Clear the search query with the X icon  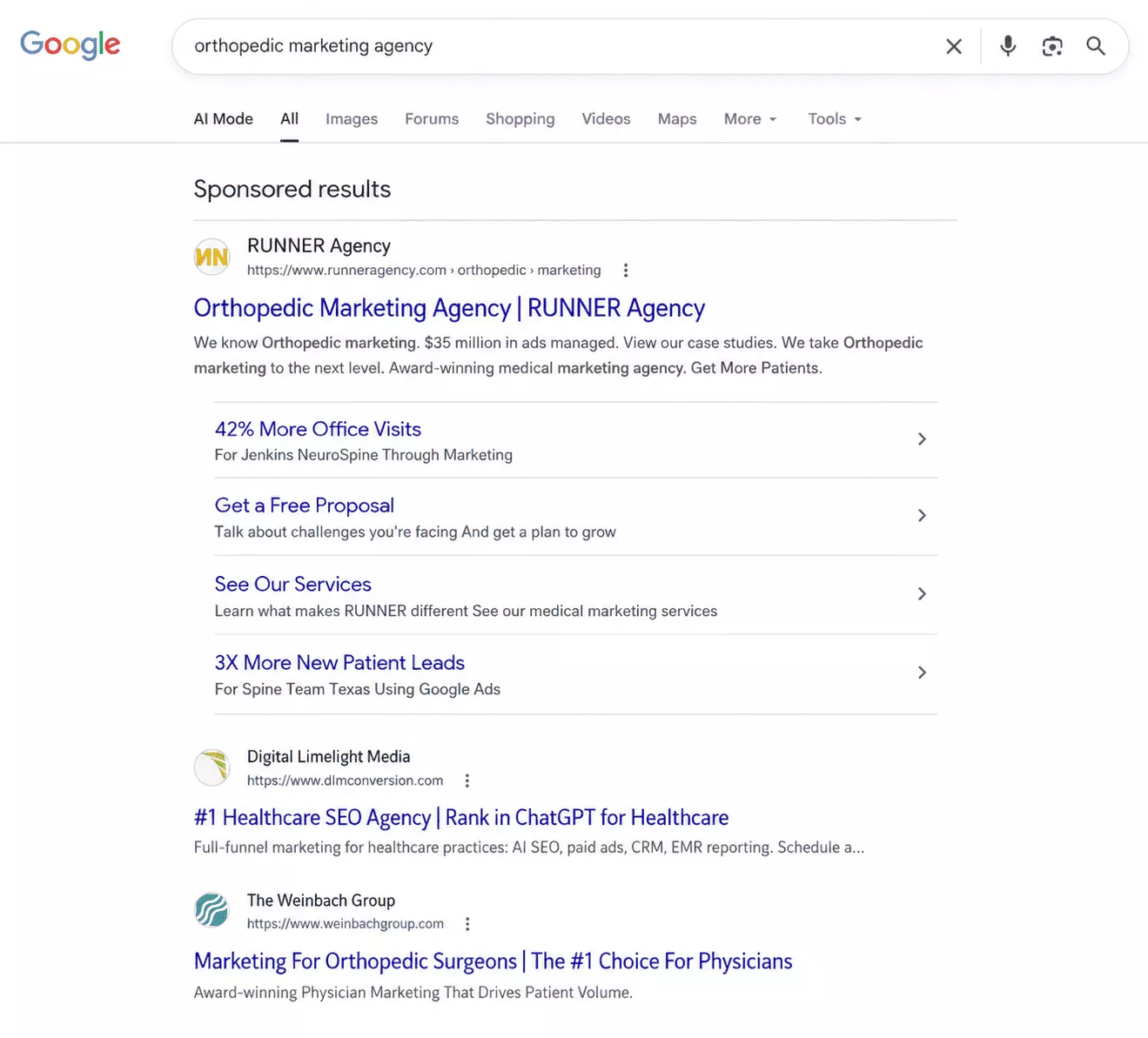(954, 46)
